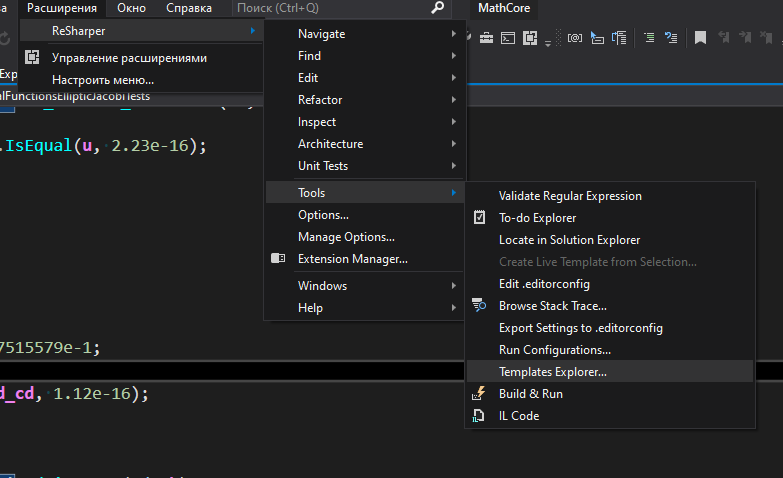The height and width of the screenshot is (478, 783).
Task: Open the Расширения menu
Action: 62,8
